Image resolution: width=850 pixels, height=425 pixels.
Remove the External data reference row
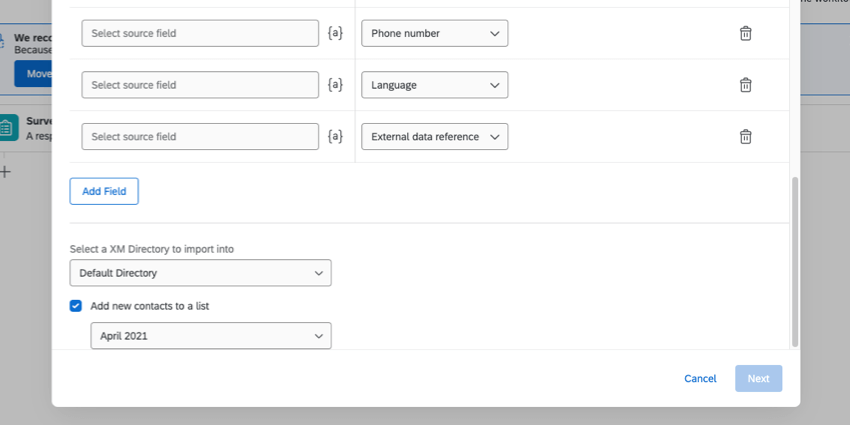[745, 137]
